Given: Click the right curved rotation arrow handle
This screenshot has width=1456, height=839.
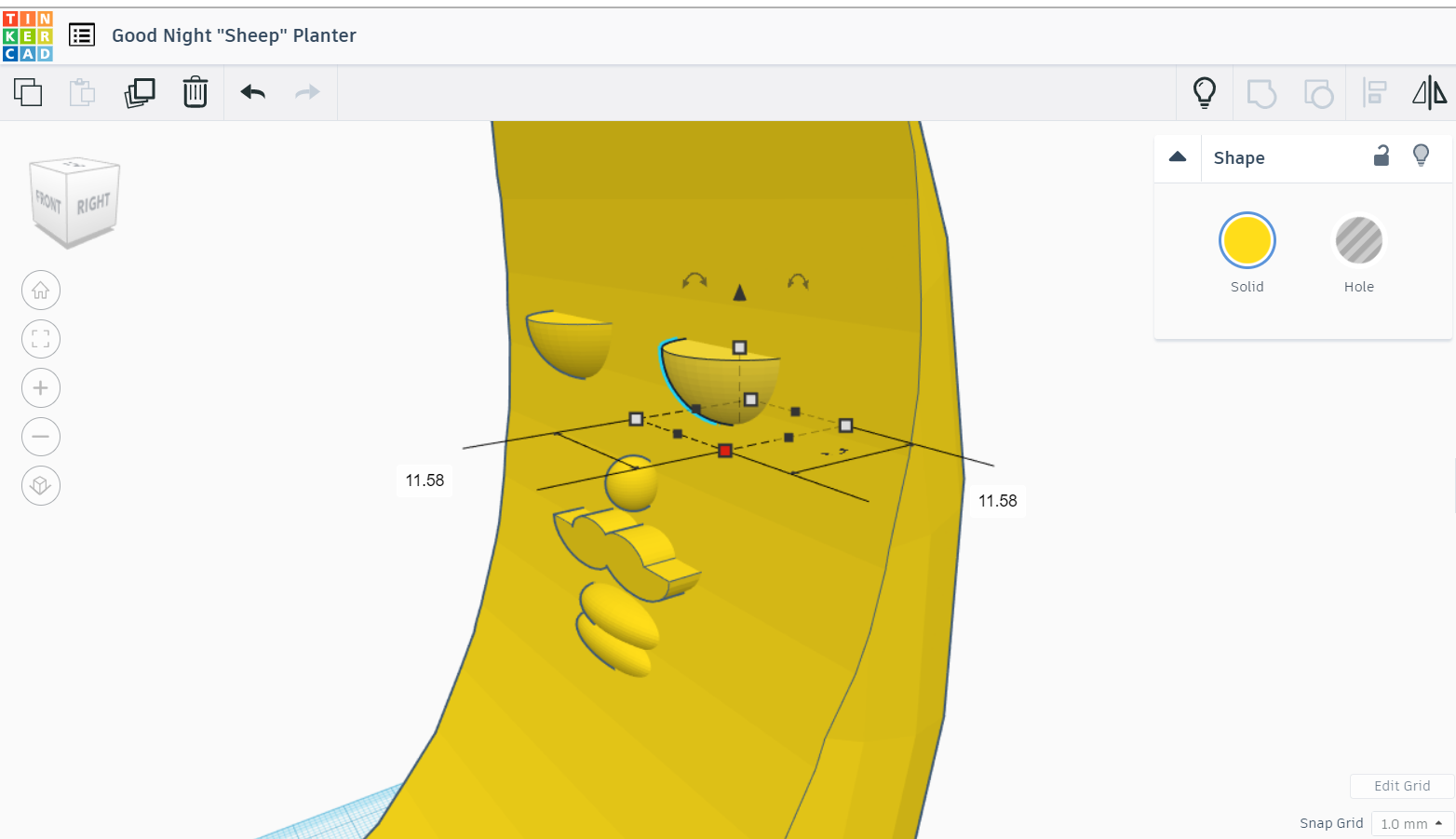Looking at the screenshot, I should tap(798, 280).
